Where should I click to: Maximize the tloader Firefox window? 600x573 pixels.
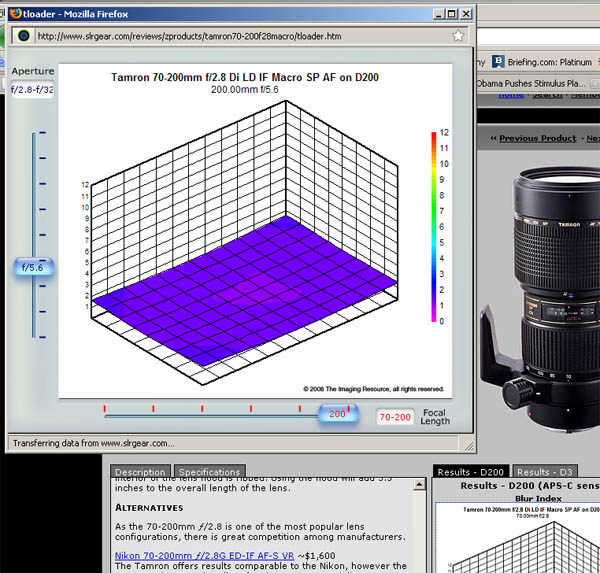click(452, 14)
